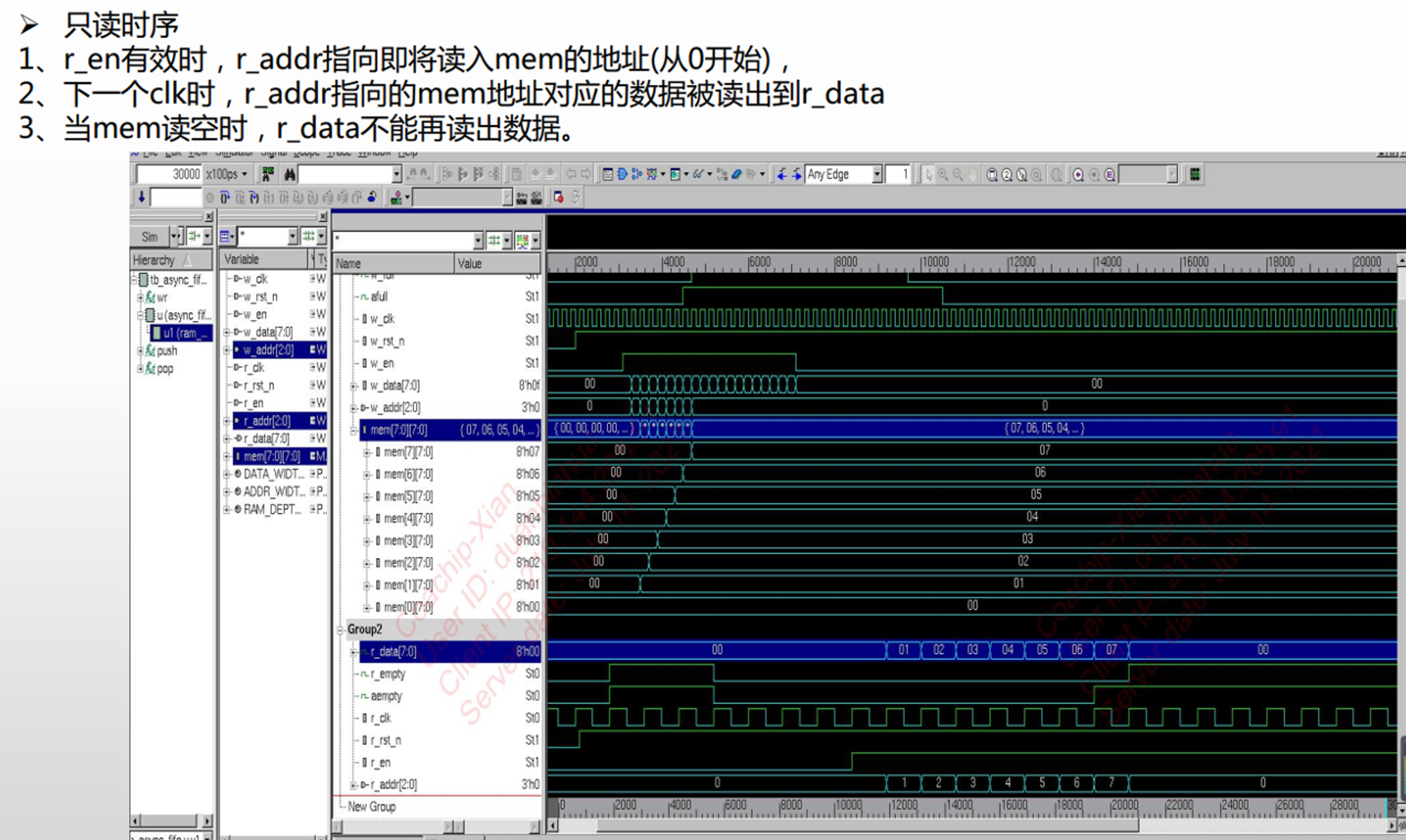Select r_data[7:0] in the Variable list
Image resolution: width=1406 pixels, height=840 pixels.
click(266, 438)
